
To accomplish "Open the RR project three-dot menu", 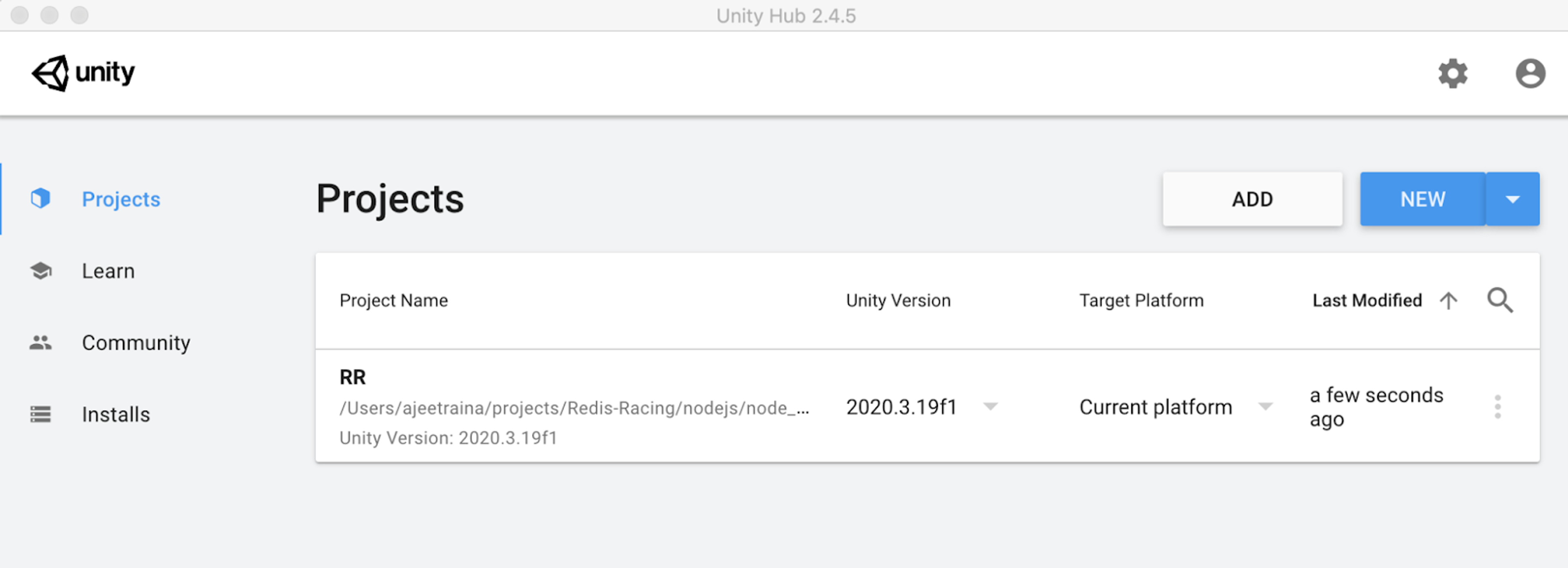I will tap(1497, 406).
